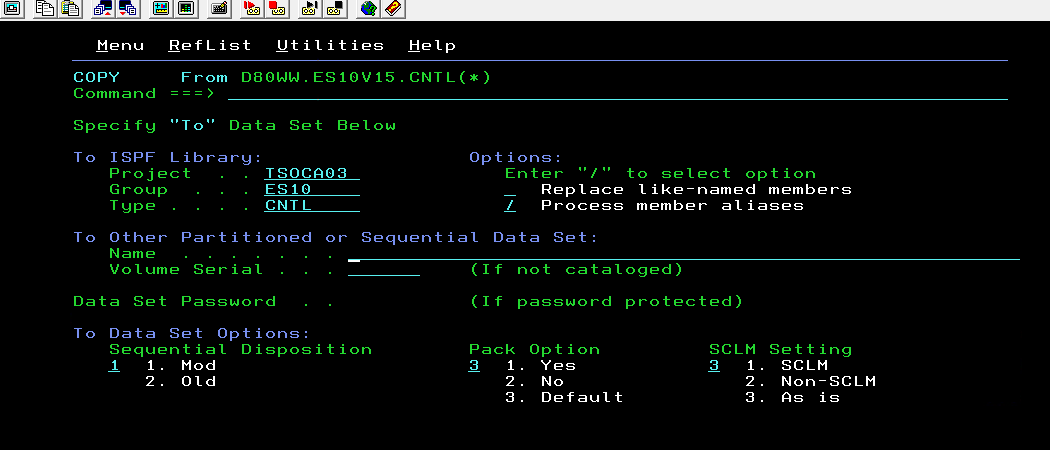Click the Copy toolbar icon
The height and width of the screenshot is (450, 1050).
45,9
